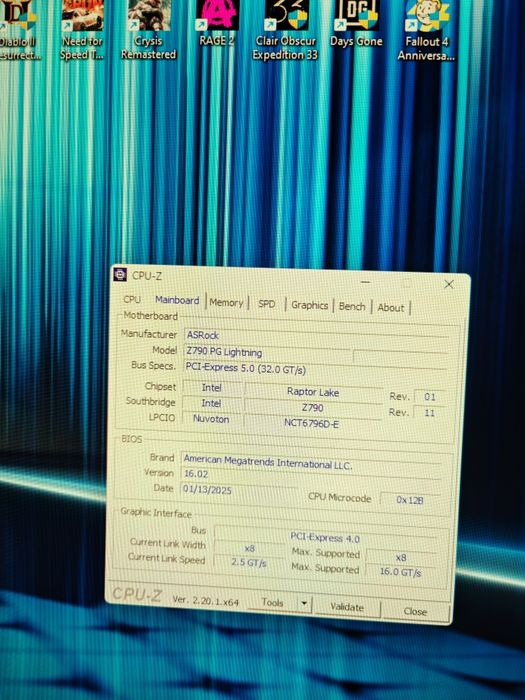Select the Mainboard tab
Viewport: 525px width, 700px height.
[177, 300]
